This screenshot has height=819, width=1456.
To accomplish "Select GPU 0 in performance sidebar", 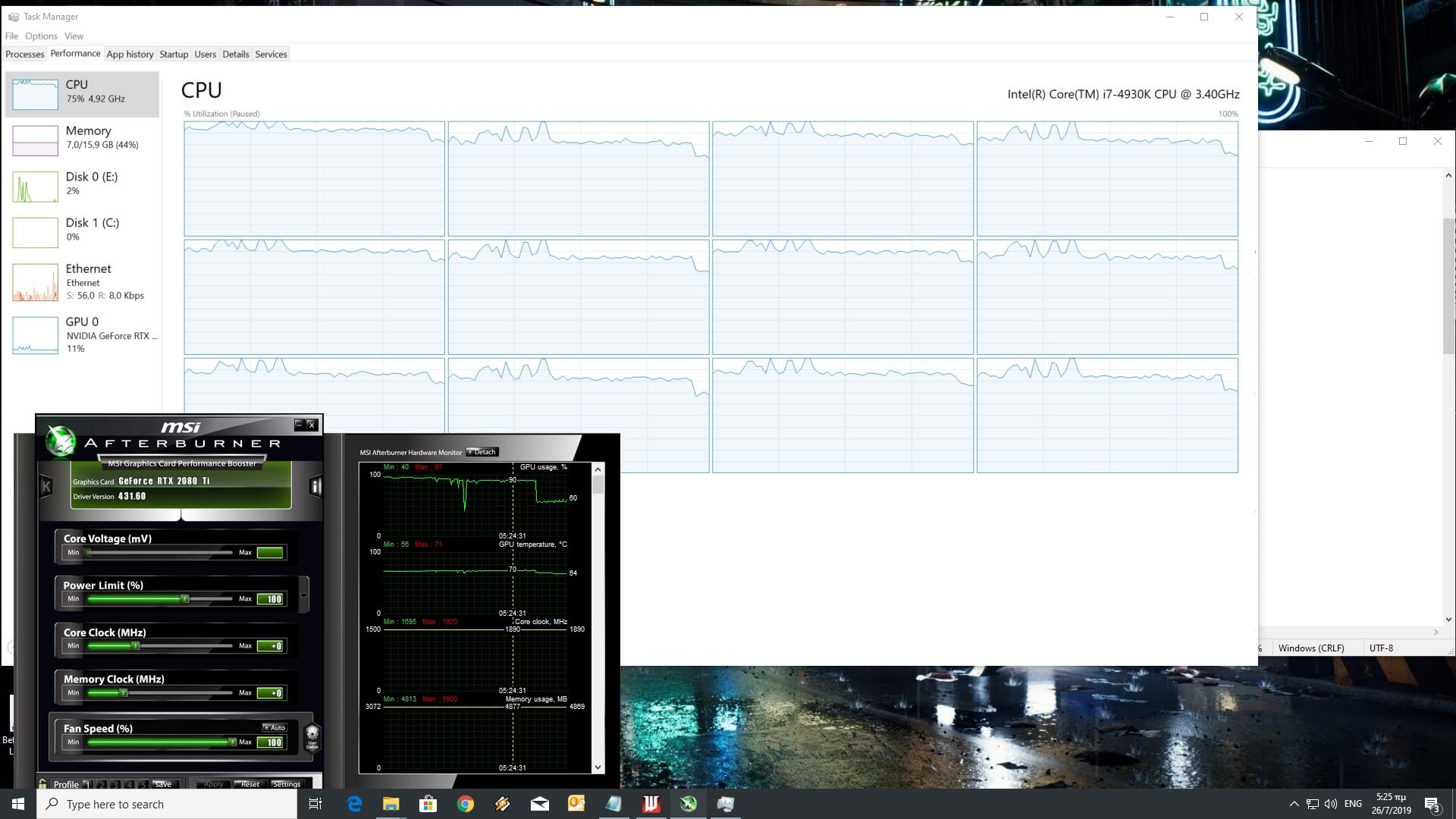I will click(x=82, y=334).
